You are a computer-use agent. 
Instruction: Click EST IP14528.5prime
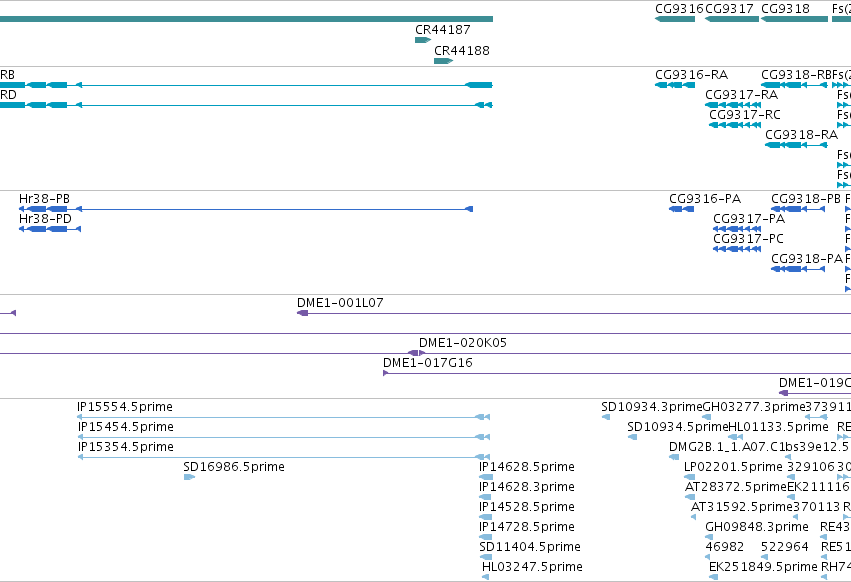tap(527, 507)
